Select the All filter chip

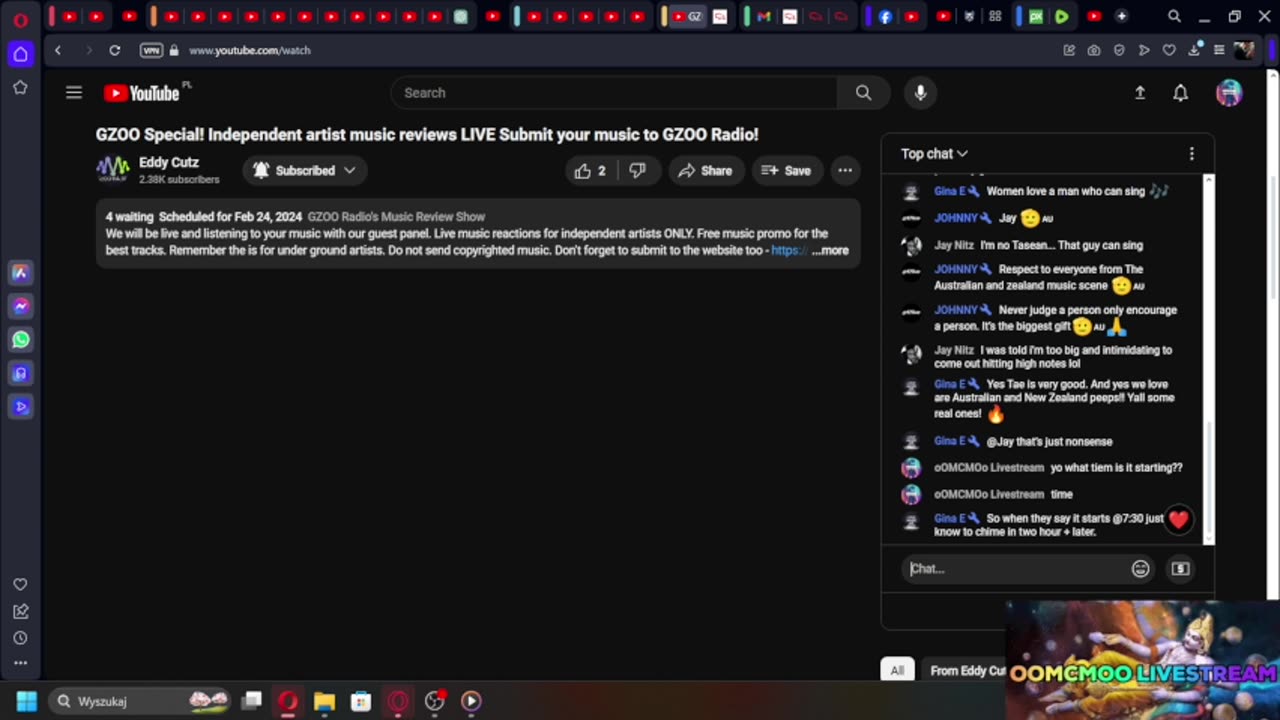pyautogui.click(x=897, y=671)
